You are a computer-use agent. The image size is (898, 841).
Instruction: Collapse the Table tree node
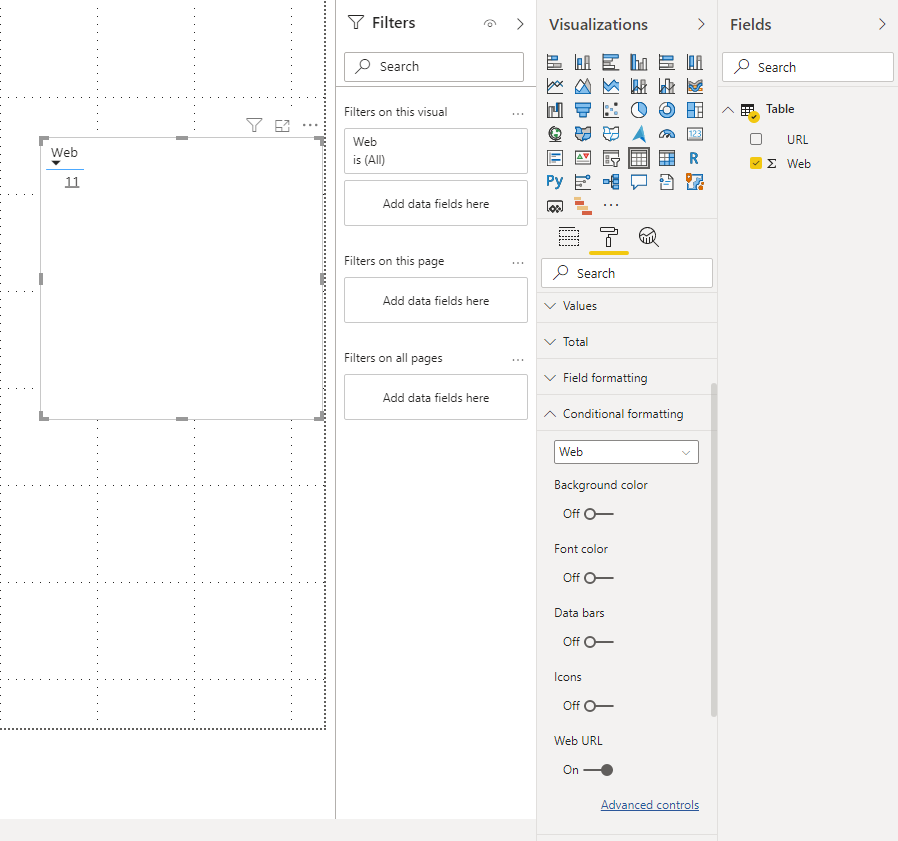728,109
